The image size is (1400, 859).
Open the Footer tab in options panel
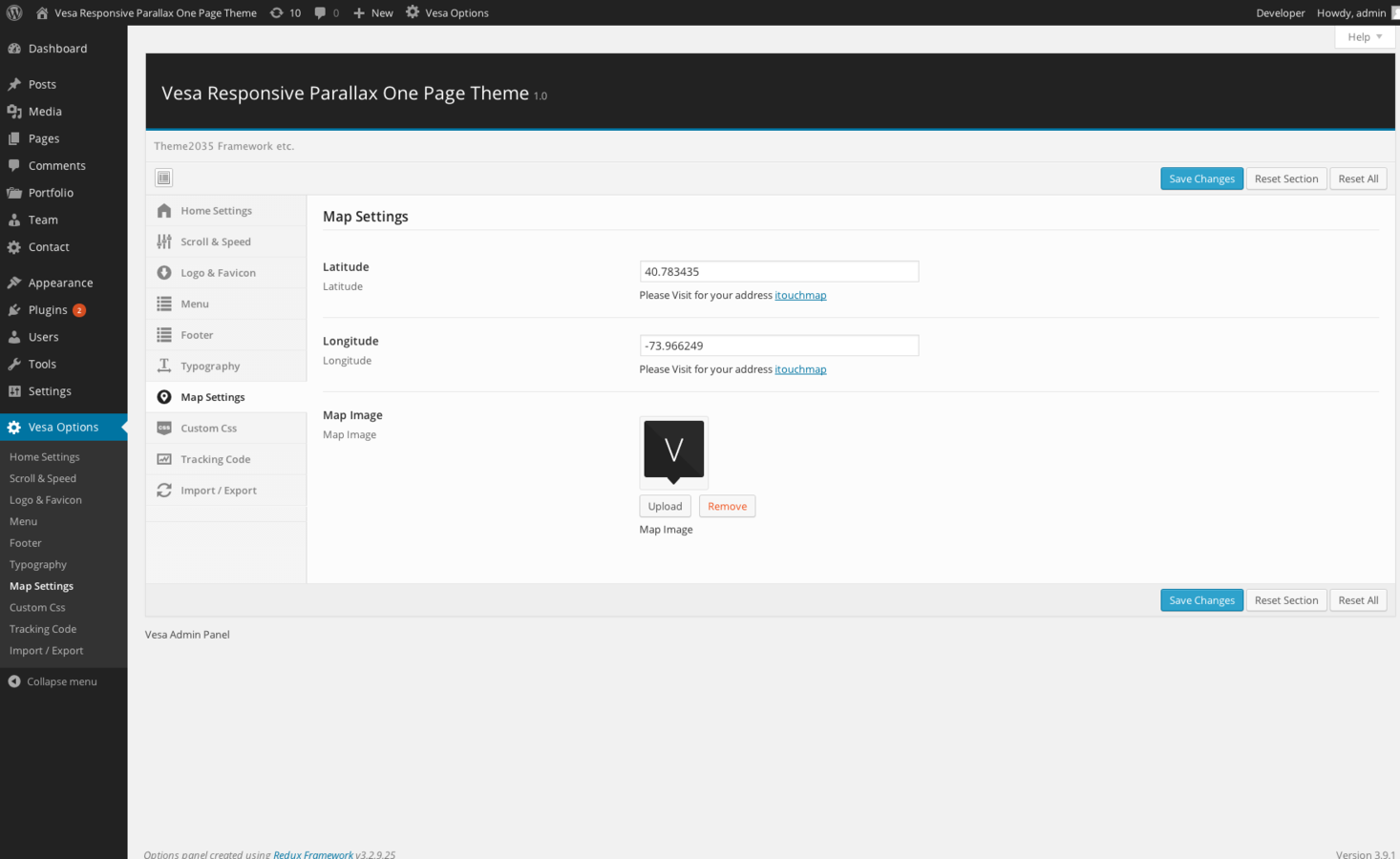[x=226, y=335]
